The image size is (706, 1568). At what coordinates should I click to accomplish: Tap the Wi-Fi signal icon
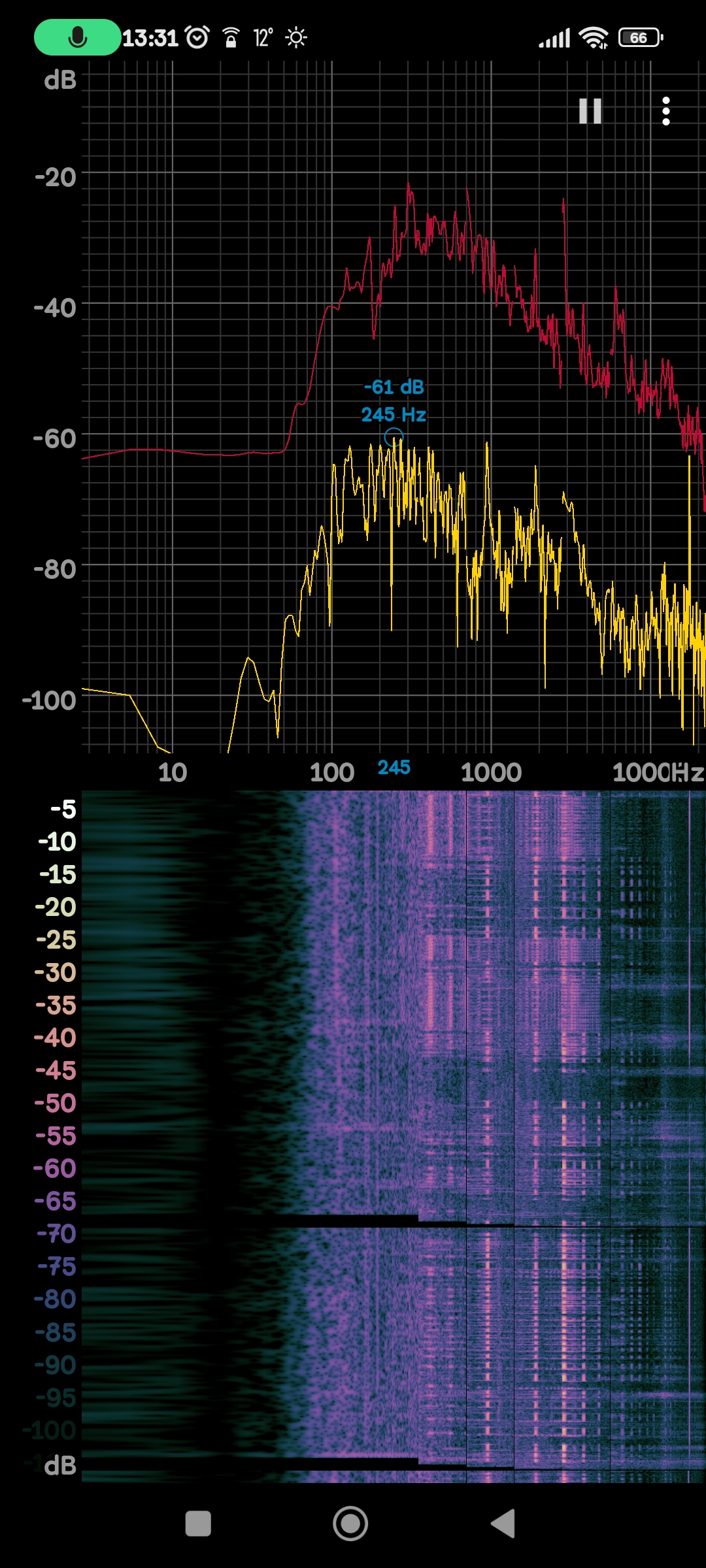[x=594, y=38]
